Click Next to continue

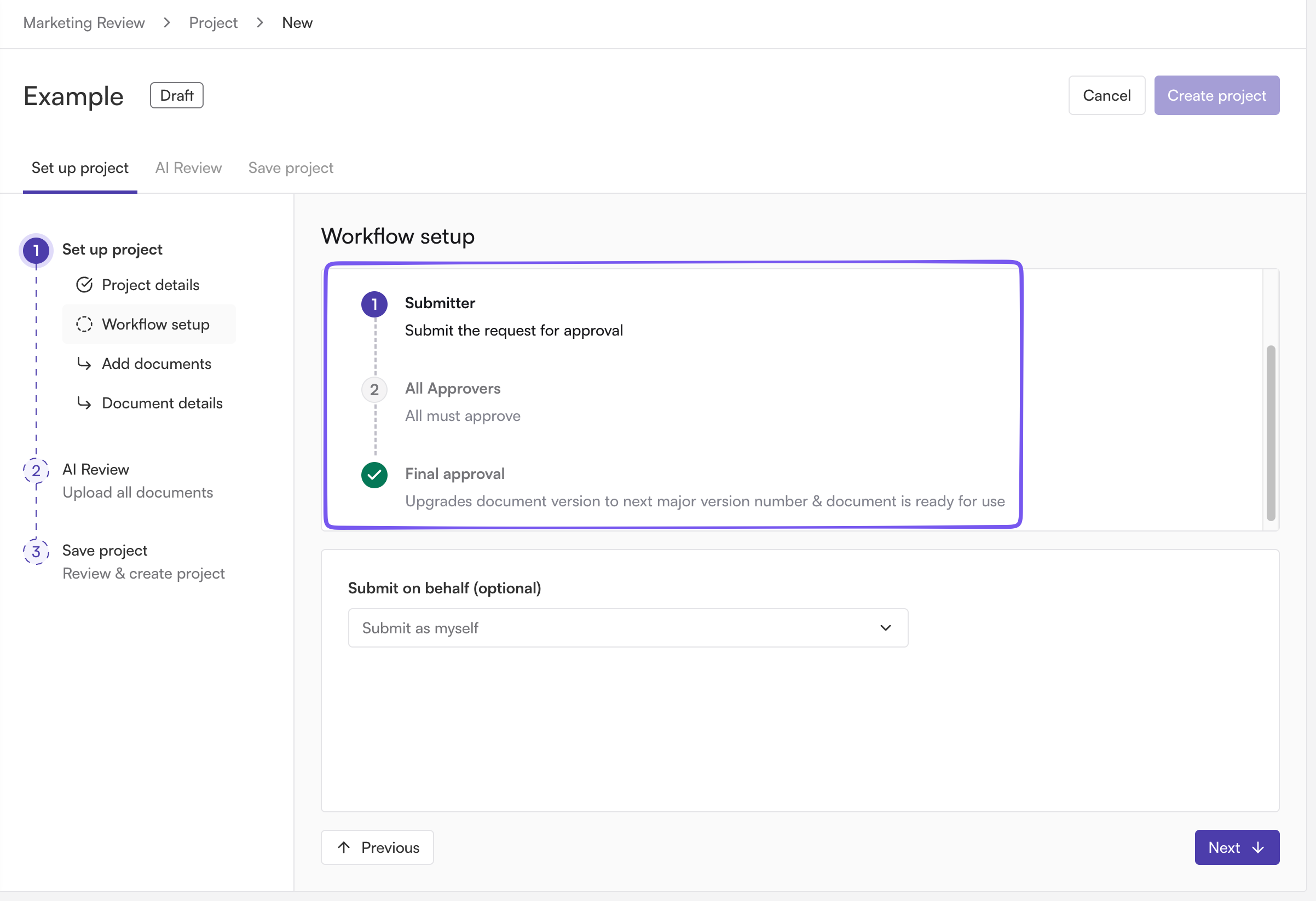click(1237, 847)
